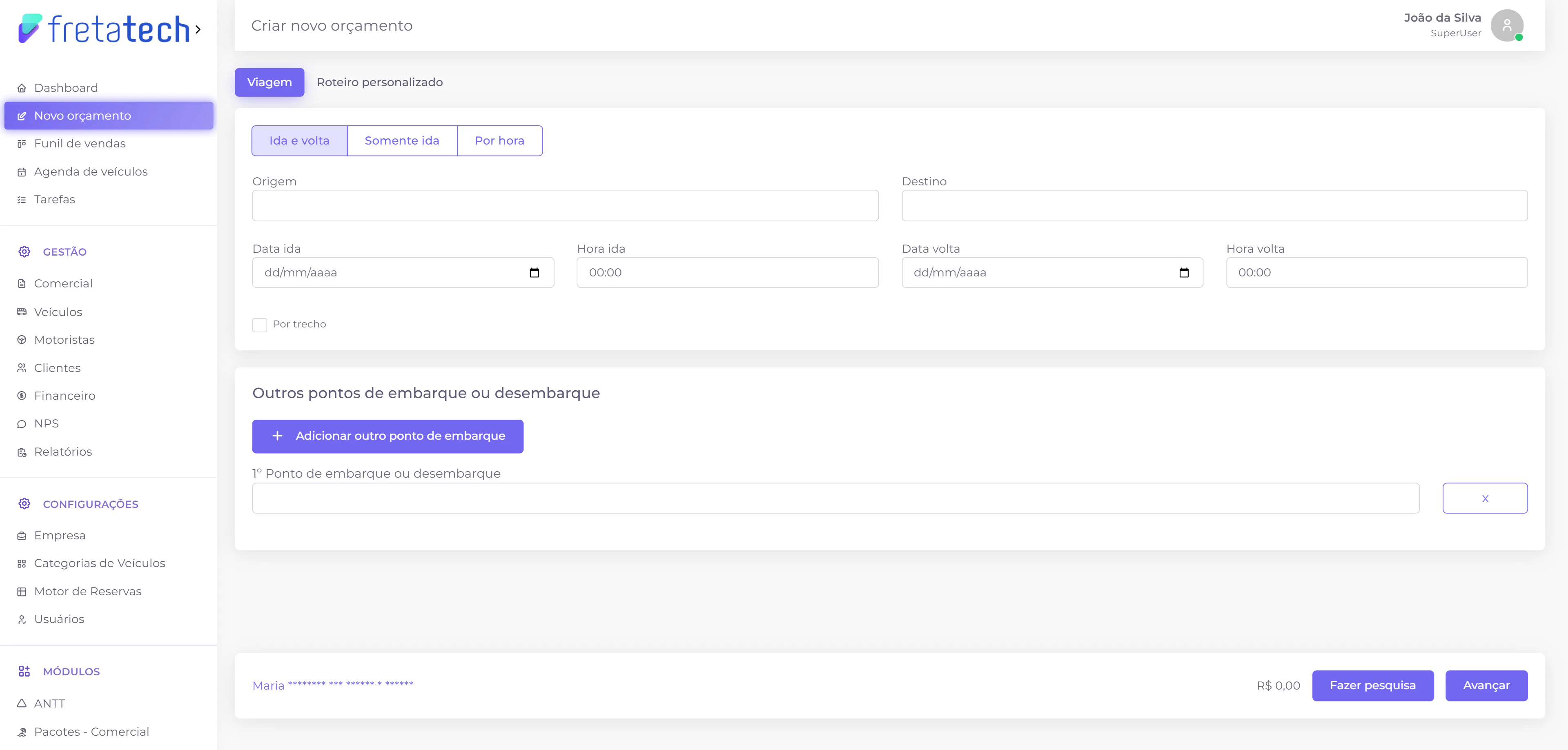The image size is (1568, 750).
Task: Switch to Roteiro personalizado tab
Action: coord(379,82)
